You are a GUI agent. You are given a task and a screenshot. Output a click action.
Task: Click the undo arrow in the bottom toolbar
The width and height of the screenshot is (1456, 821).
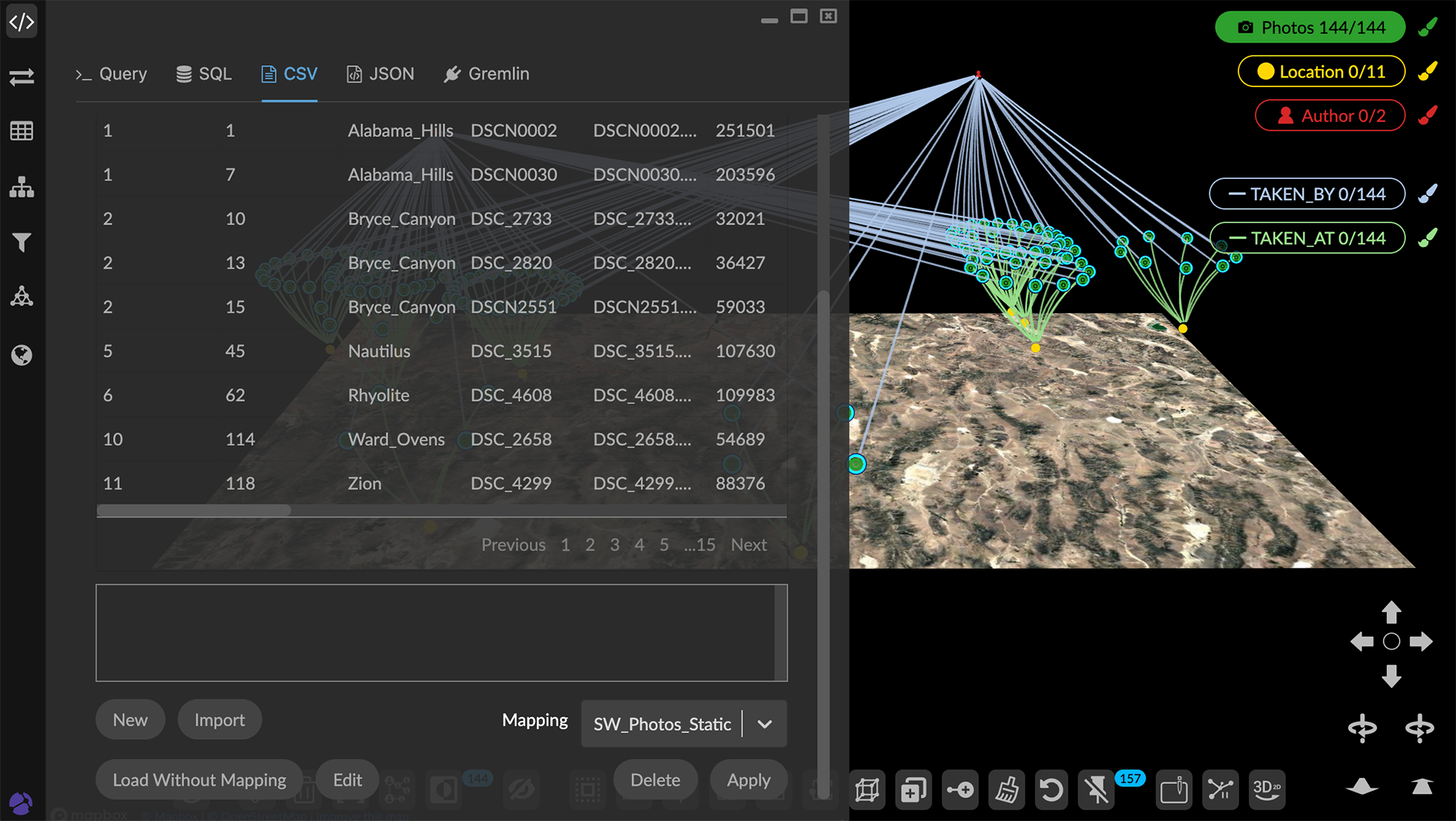point(1051,790)
